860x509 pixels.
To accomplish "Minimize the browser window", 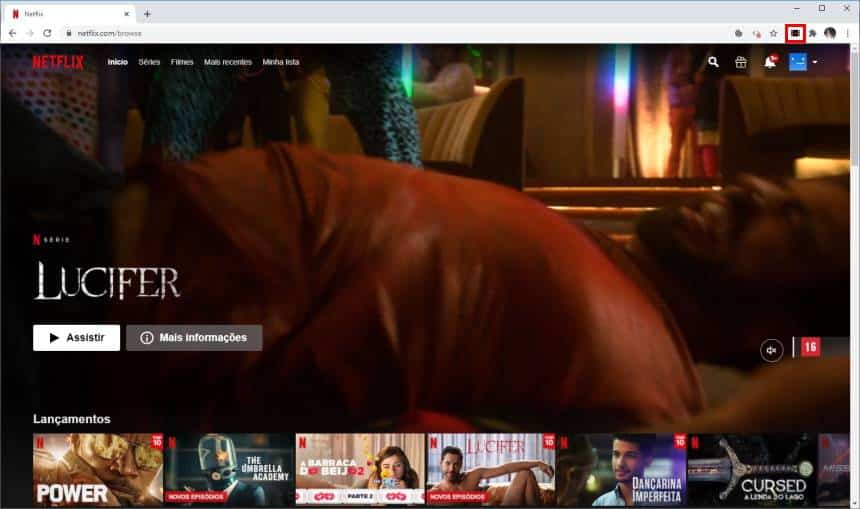I will tap(796, 8).
